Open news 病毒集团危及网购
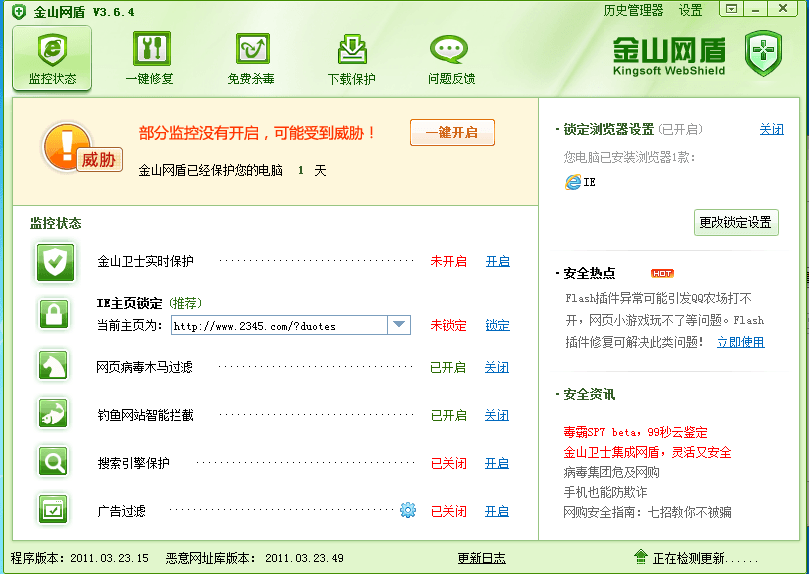 (x=611, y=472)
